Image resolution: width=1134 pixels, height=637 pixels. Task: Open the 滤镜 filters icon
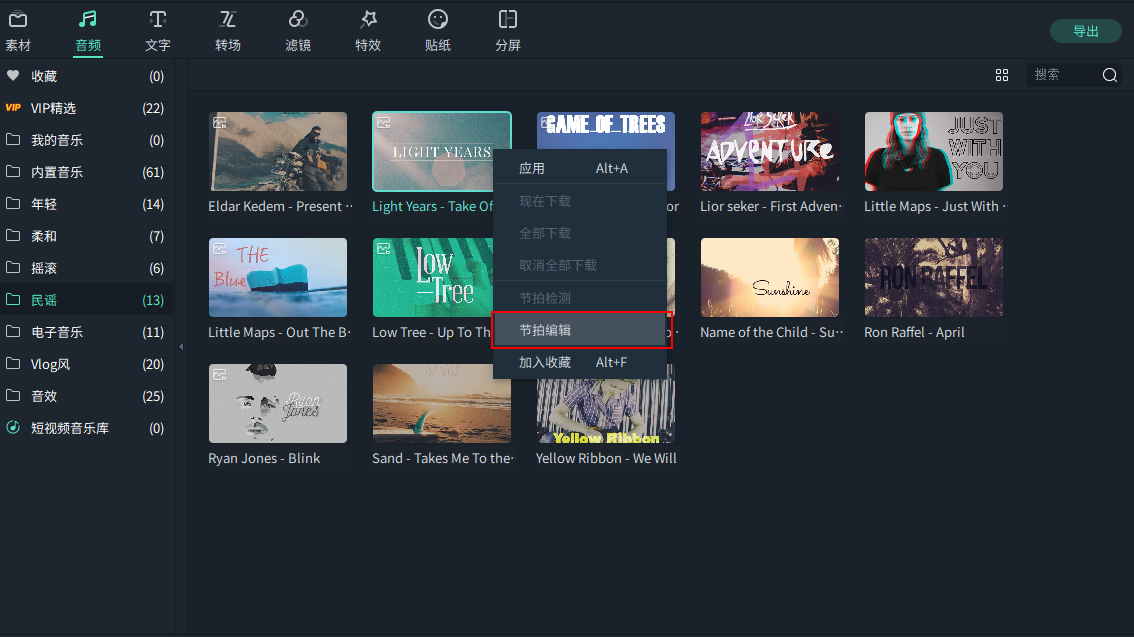tap(297, 20)
